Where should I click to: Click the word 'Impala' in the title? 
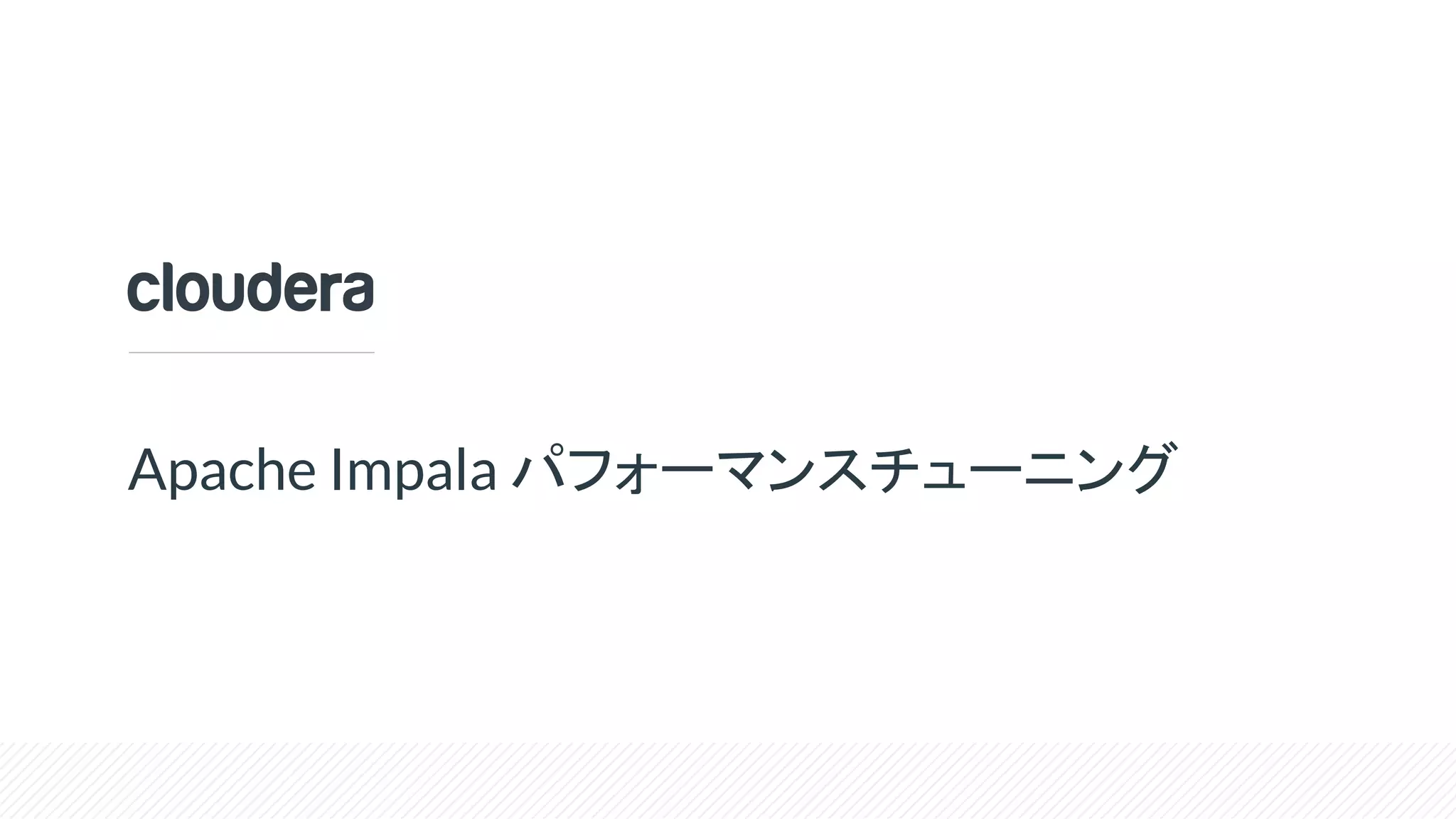[x=413, y=470]
